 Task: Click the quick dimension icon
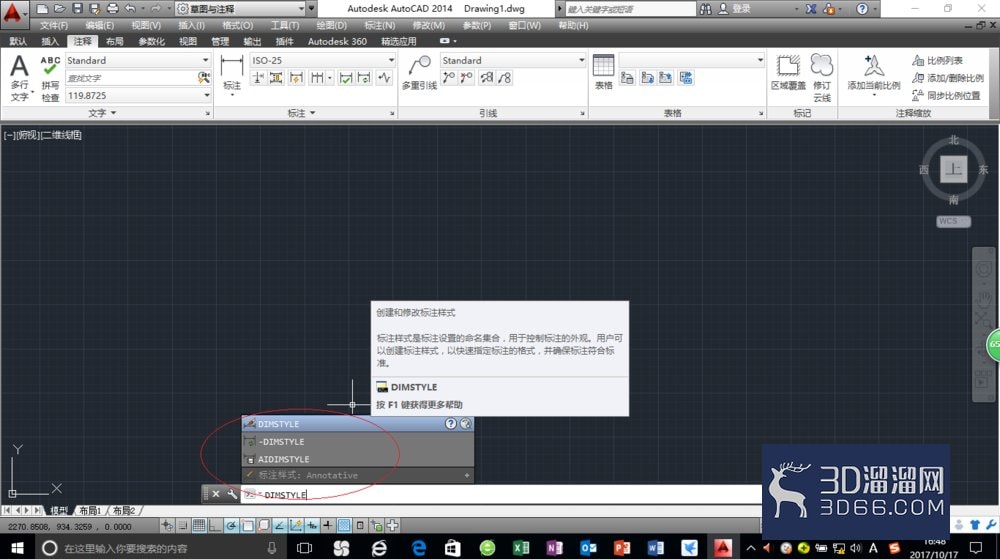pos(295,78)
